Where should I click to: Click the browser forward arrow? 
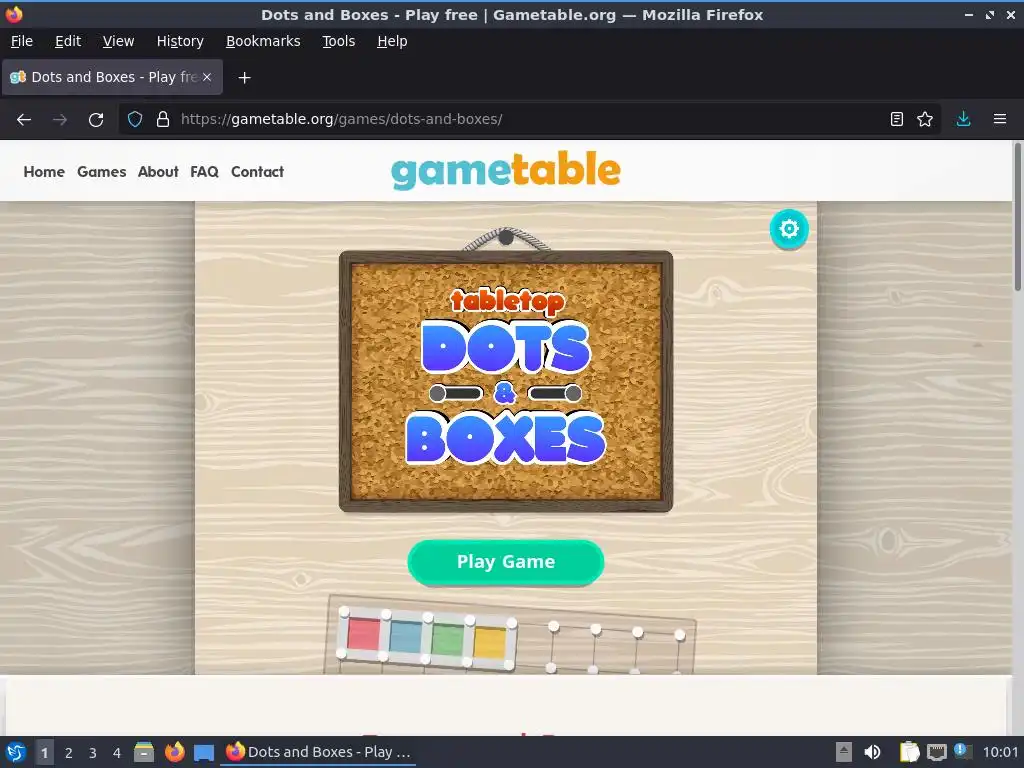tap(59, 120)
